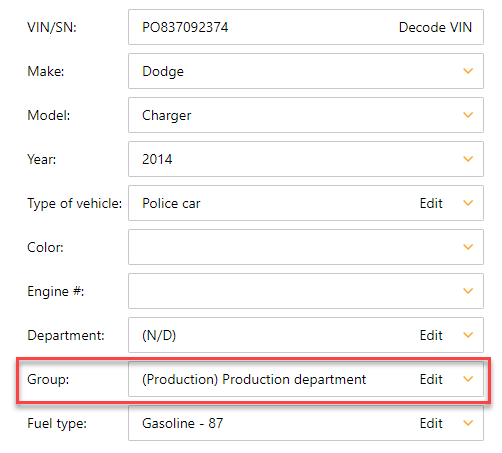The width and height of the screenshot is (502, 453).
Task: Open the Year dropdown chevron
Action: pyautogui.click(x=468, y=159)
